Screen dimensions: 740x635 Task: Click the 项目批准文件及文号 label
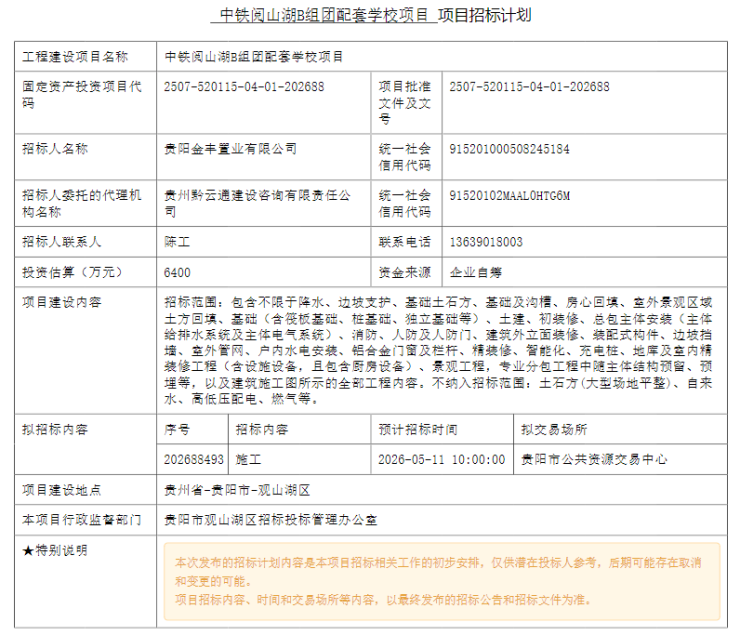405,102
